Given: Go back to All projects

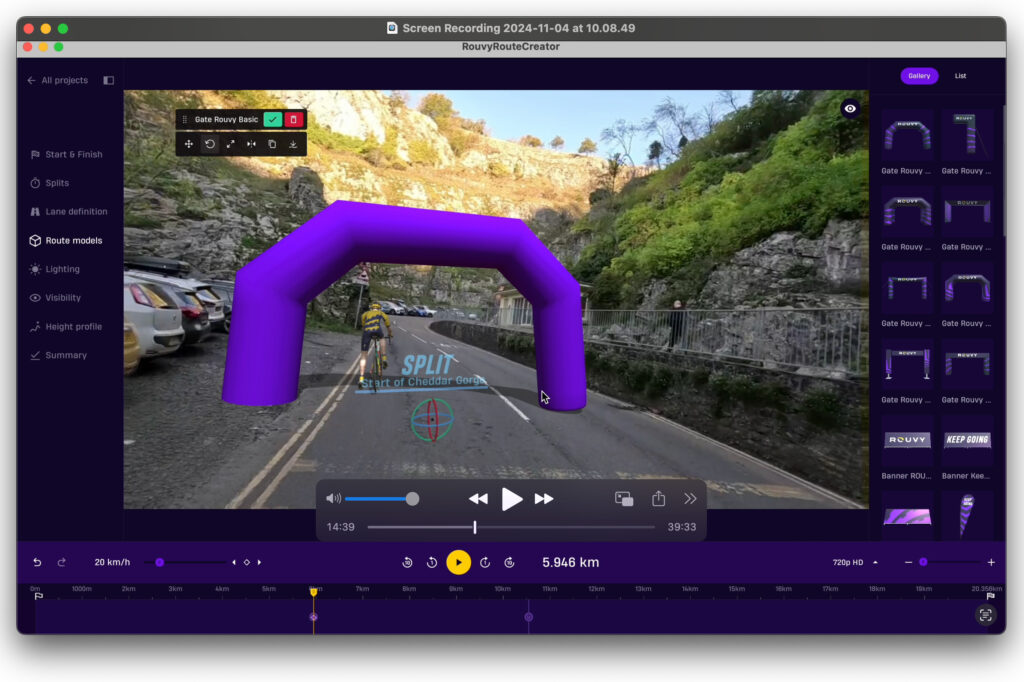Looking at the screenshot, I should pos(57,80).
